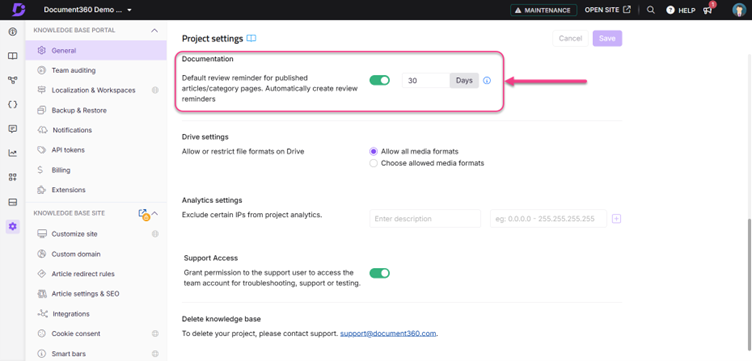Collapse the Knowledge Base Portal section
The image size is (752, 361).
(154, 30)
